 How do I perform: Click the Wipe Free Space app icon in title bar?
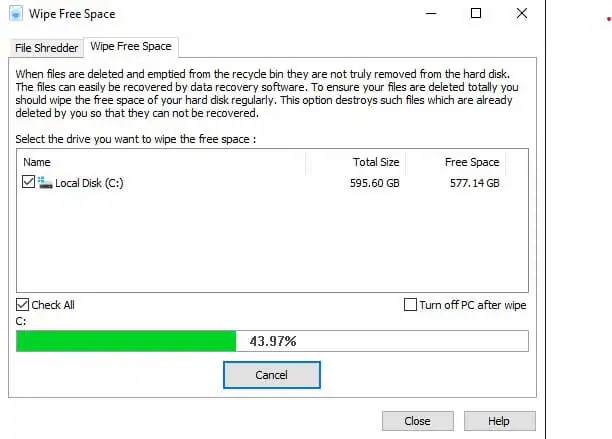(x=16, y=14)
